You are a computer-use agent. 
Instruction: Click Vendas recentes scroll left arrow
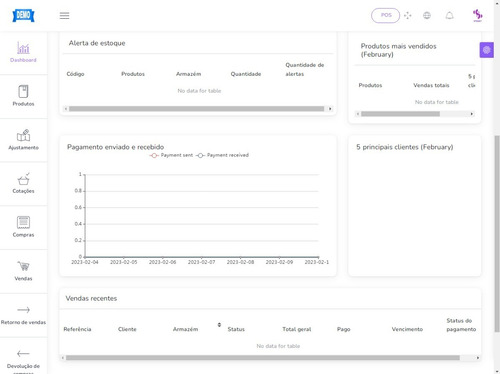(x=63, y=358)
